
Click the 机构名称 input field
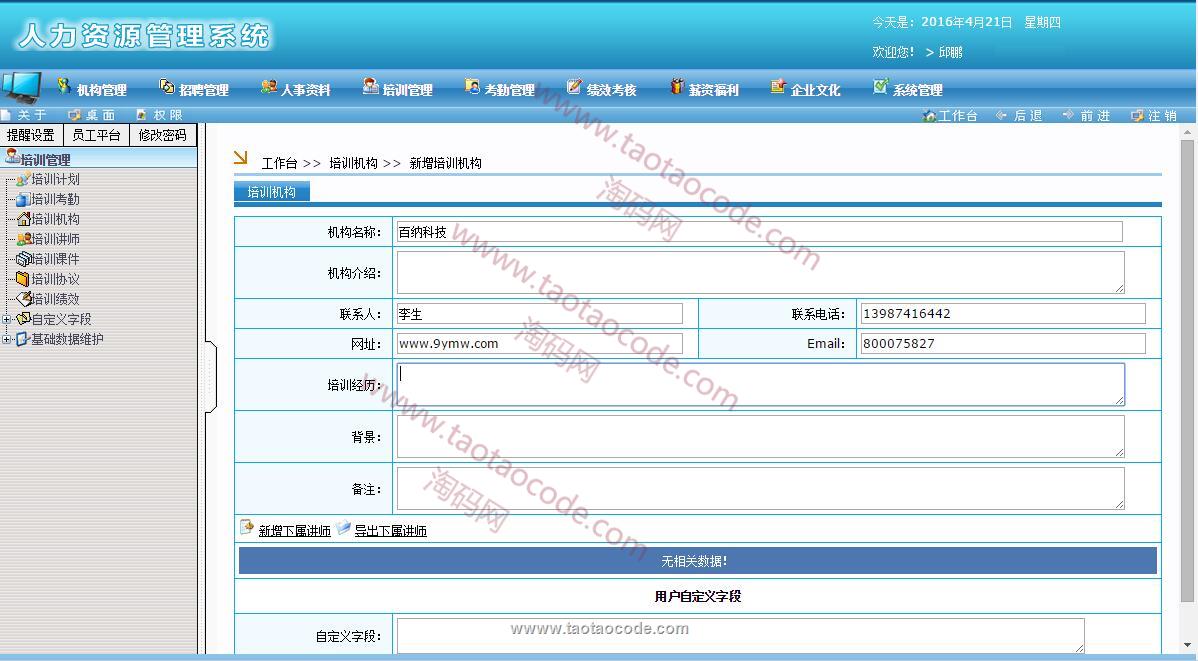759,232
